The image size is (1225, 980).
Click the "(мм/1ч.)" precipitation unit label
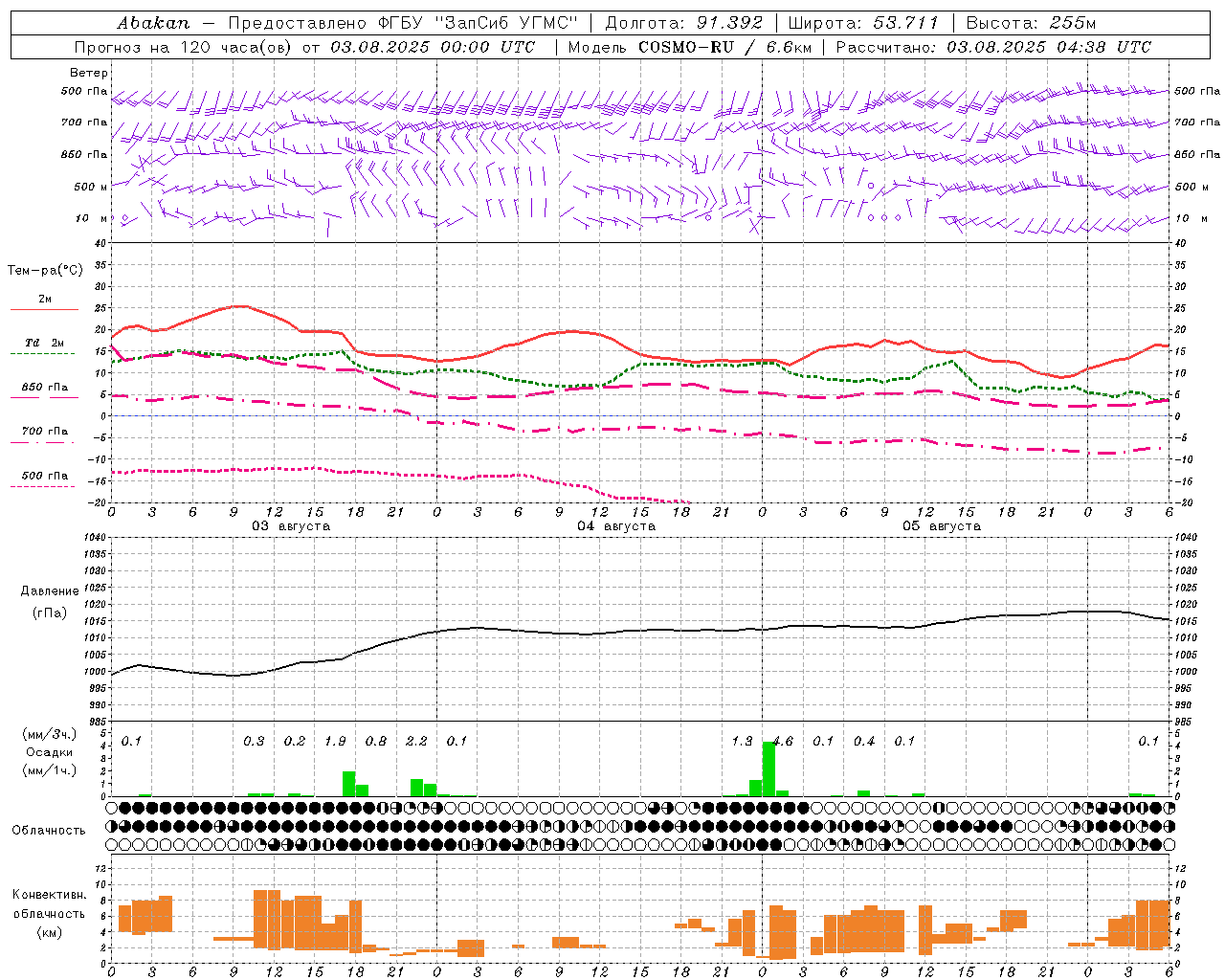[49, 770]
